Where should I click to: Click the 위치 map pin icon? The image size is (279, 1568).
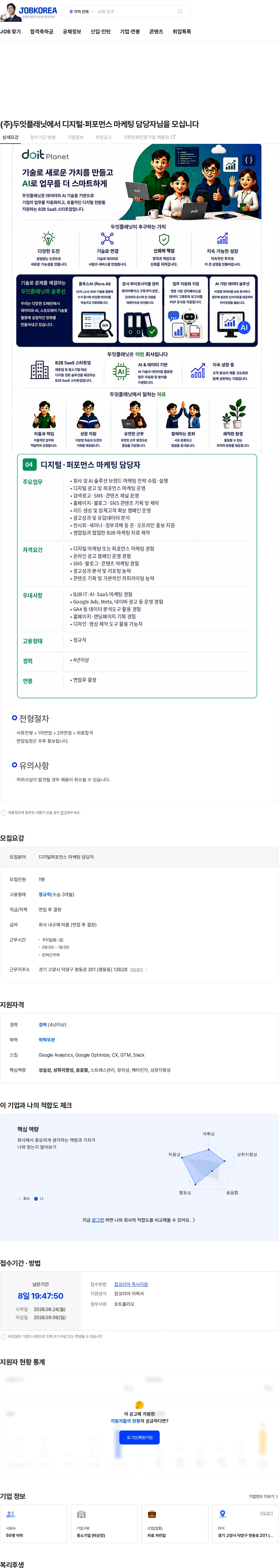click(222, 1514)
